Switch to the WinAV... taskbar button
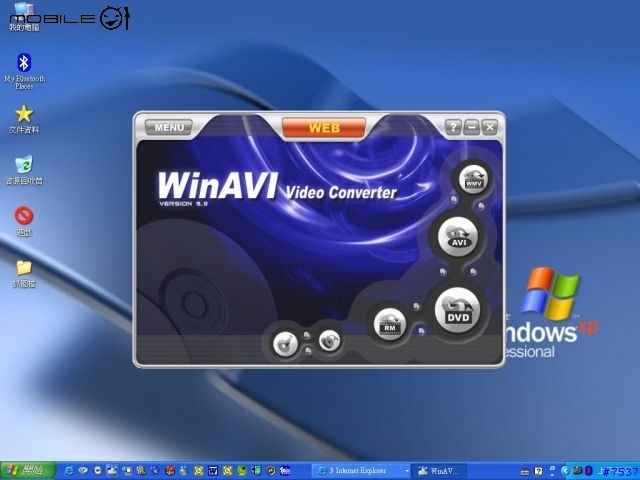 point(439,471)
